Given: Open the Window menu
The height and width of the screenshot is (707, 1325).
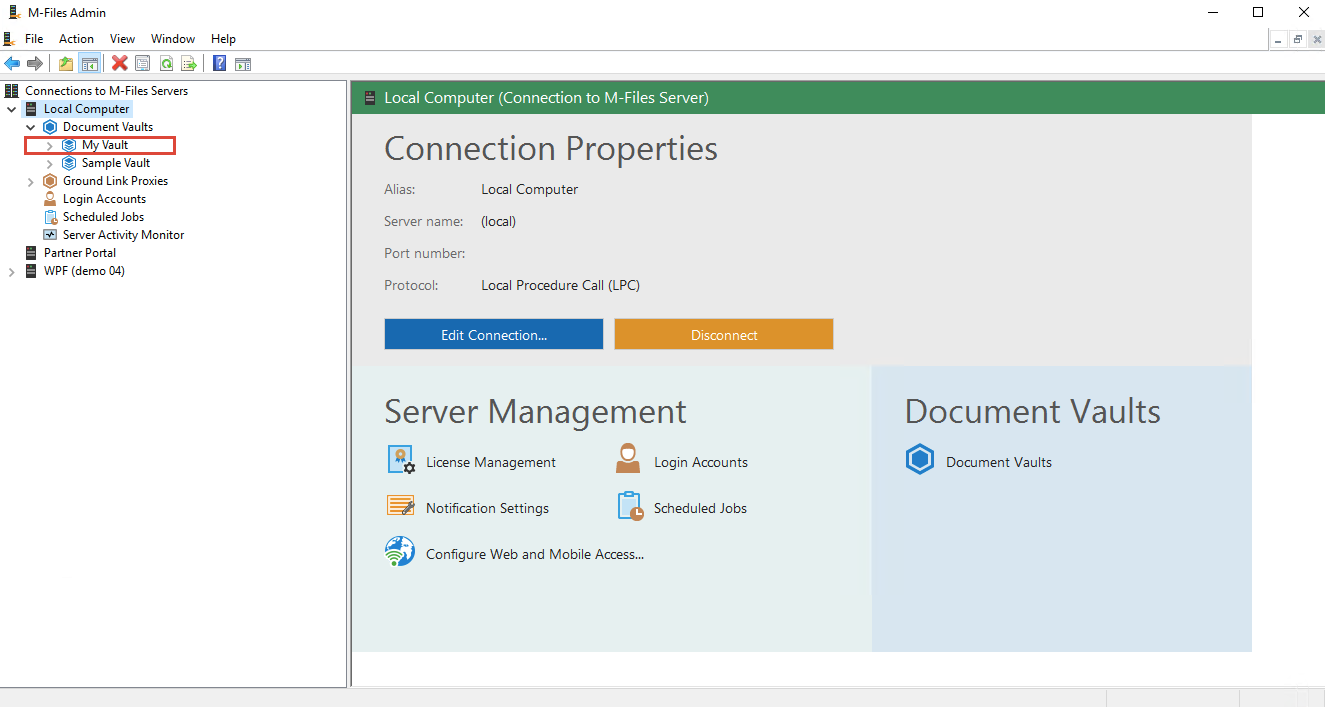Looking at the screenshot, I should pyautogui.click(x=173, y=39).
